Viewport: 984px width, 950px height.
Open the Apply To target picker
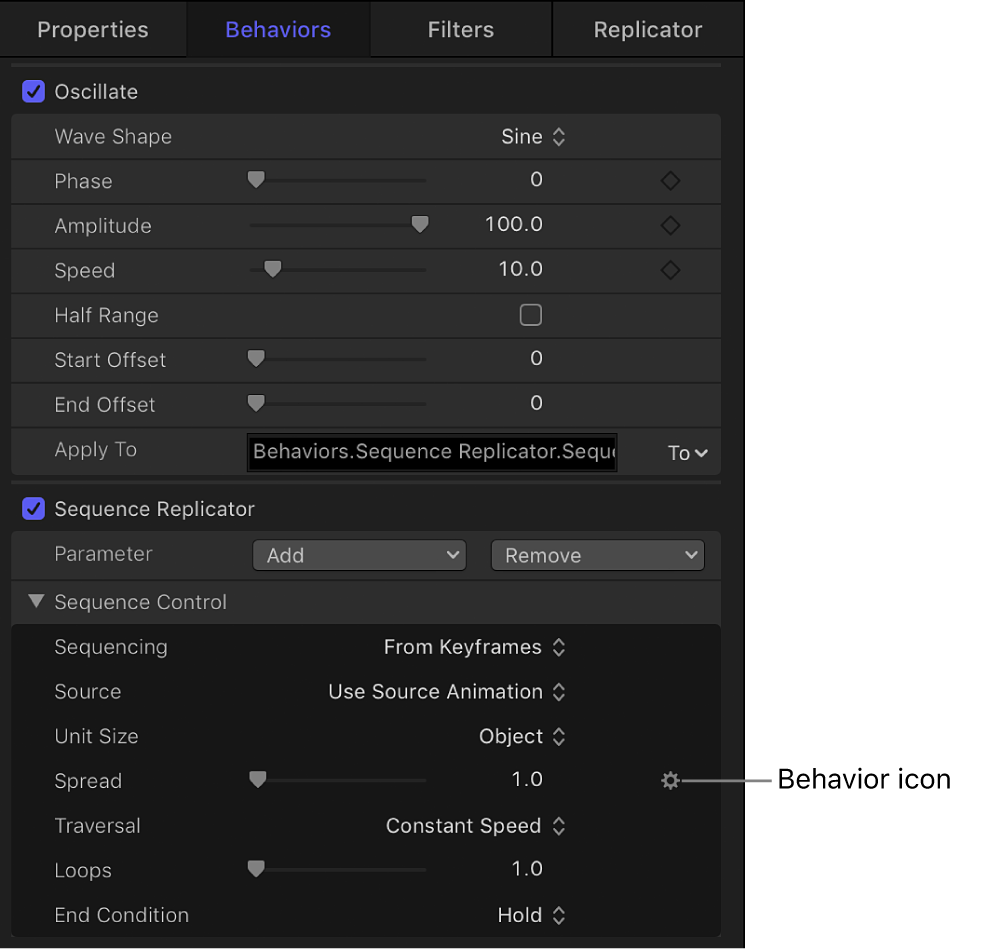[x=687, y=452]
